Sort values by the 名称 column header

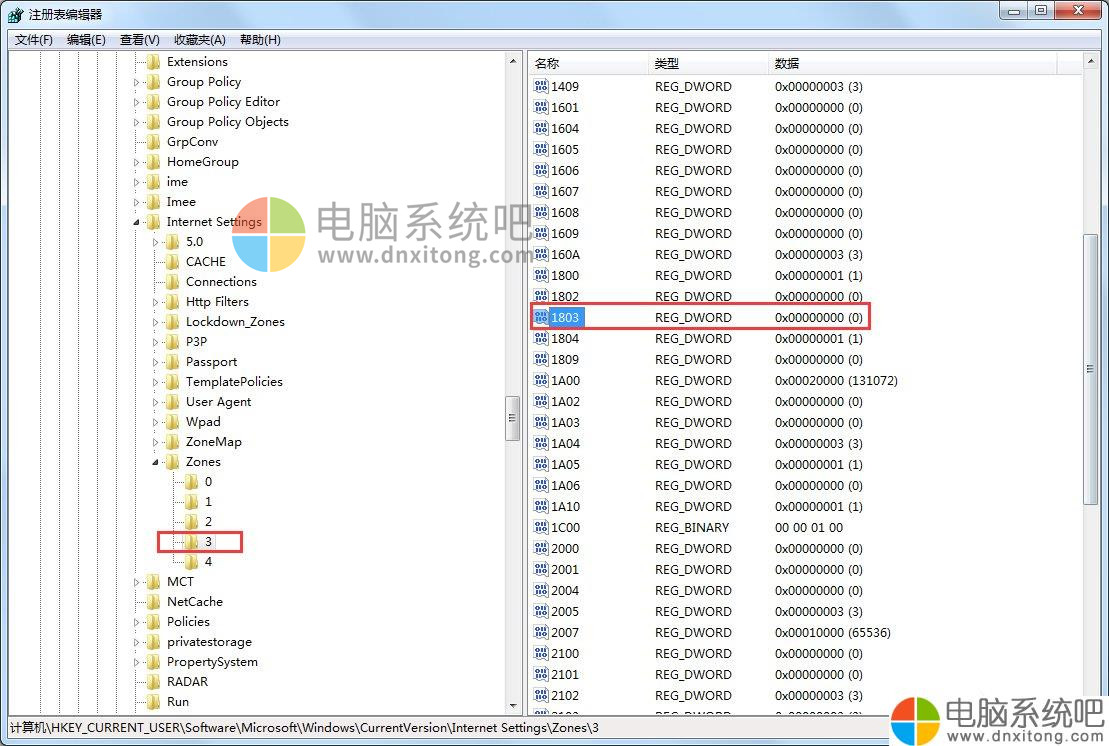click(x=588, y=64)
